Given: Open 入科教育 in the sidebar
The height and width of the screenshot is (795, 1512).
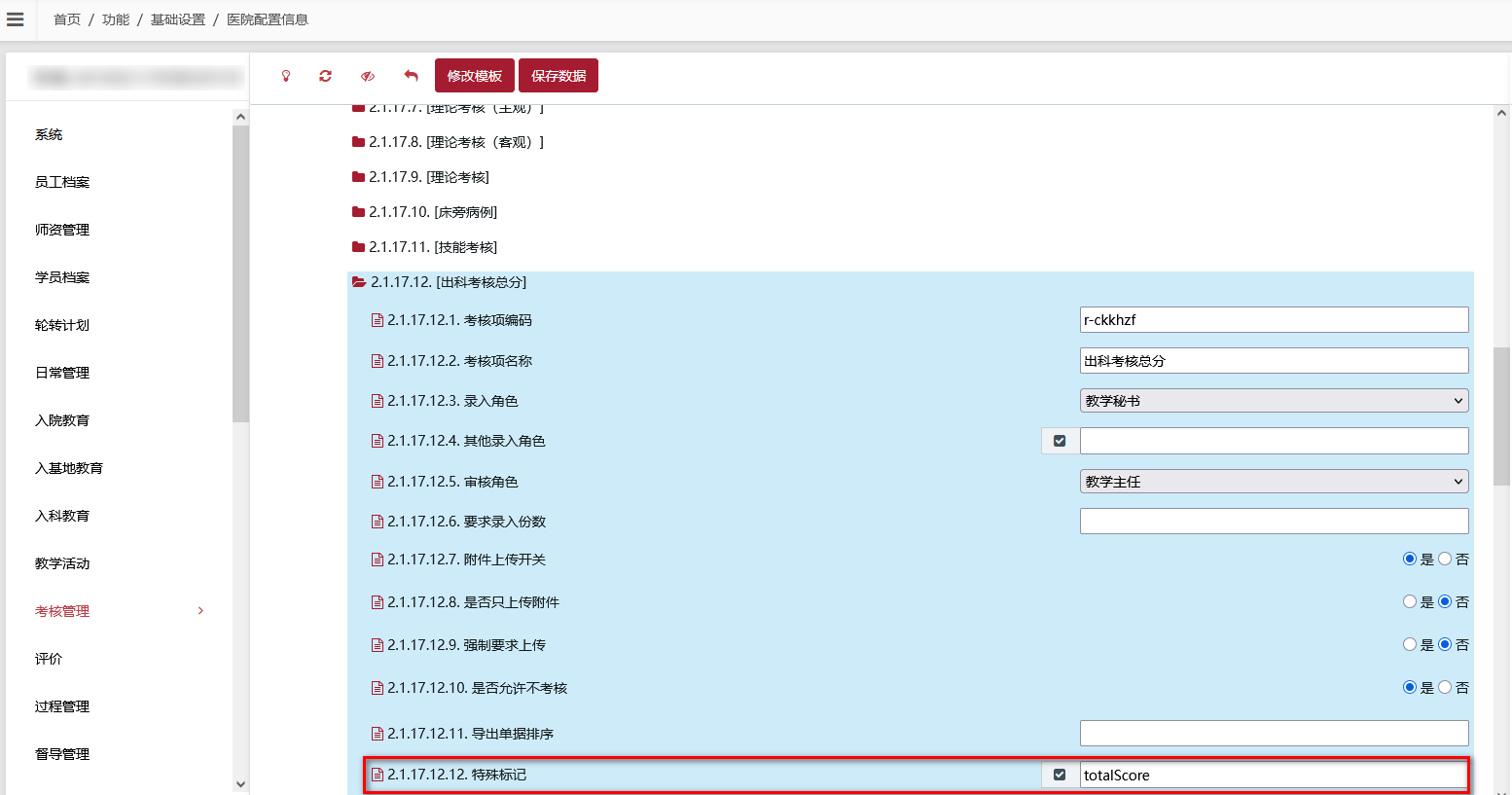Looking at the screenshot, I should click(62, 516).
